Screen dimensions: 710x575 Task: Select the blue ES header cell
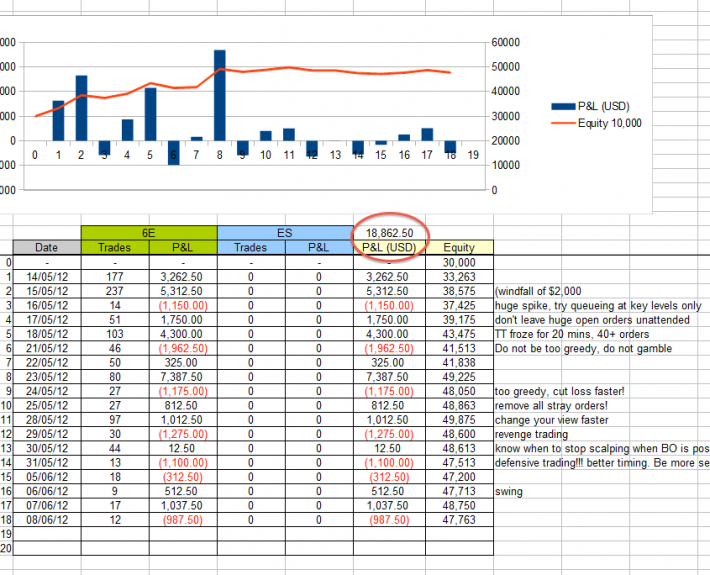tap(284, 232)
